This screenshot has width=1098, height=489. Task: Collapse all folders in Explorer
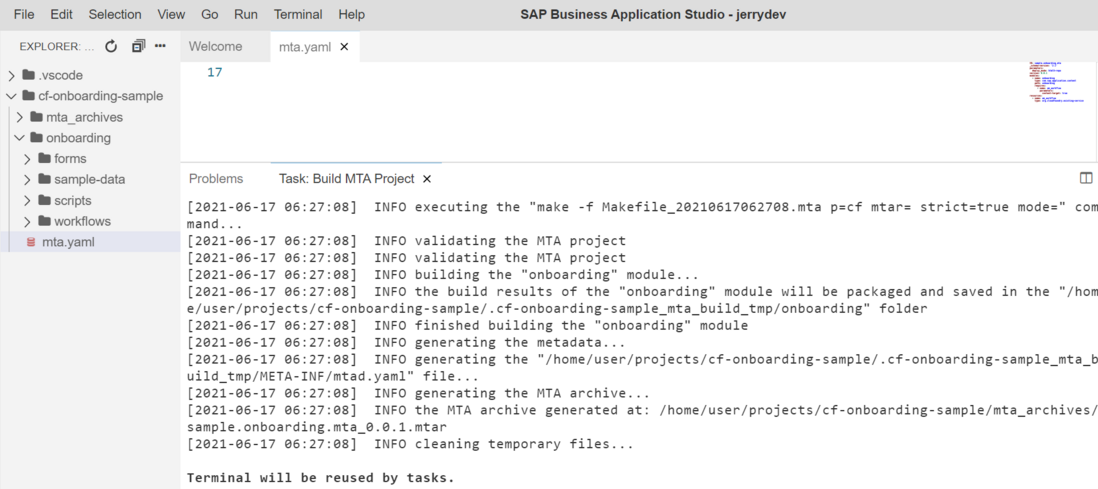(x=138, y=46)
